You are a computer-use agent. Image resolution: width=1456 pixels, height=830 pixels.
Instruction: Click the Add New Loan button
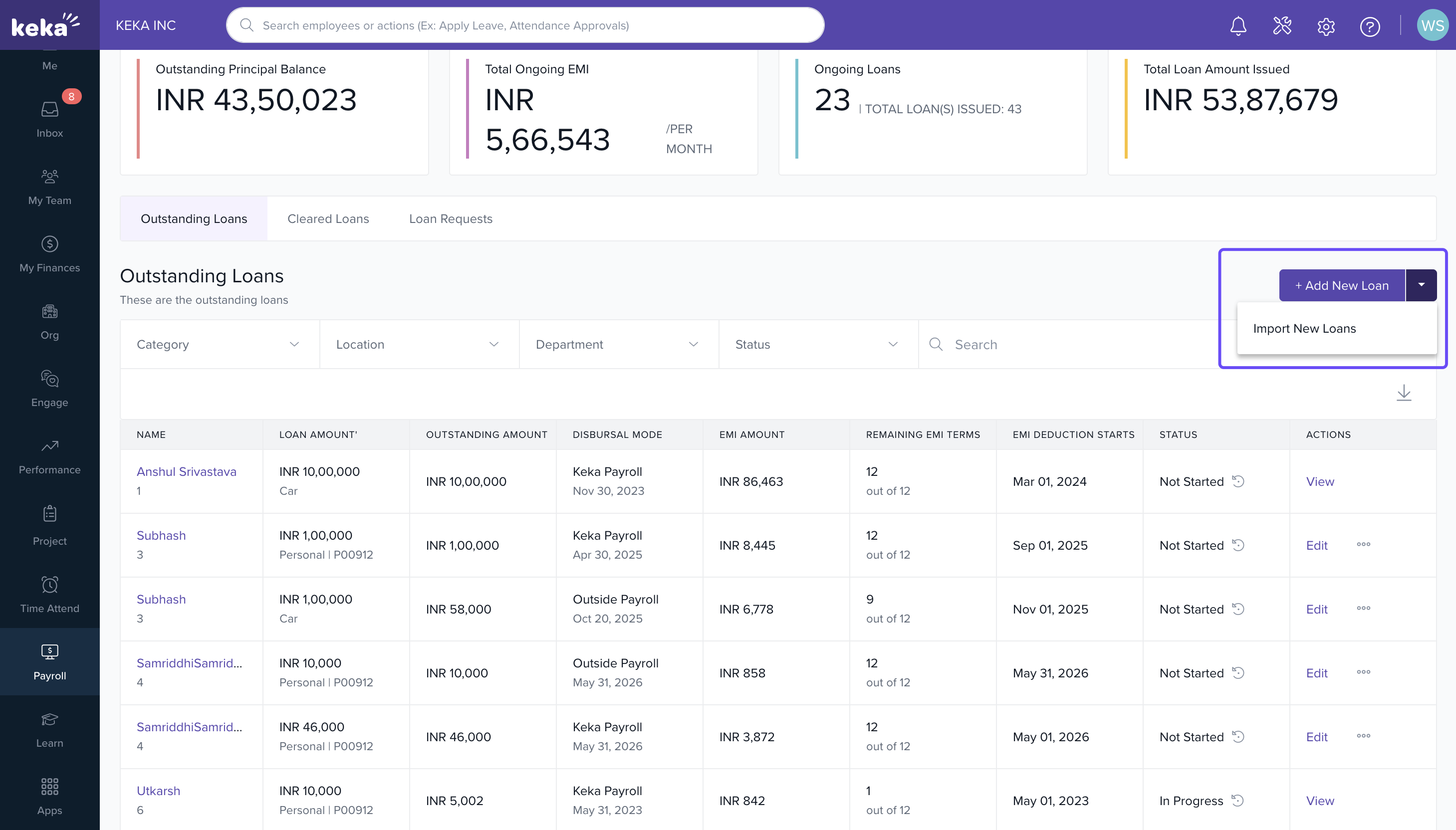coord(1341,285)
